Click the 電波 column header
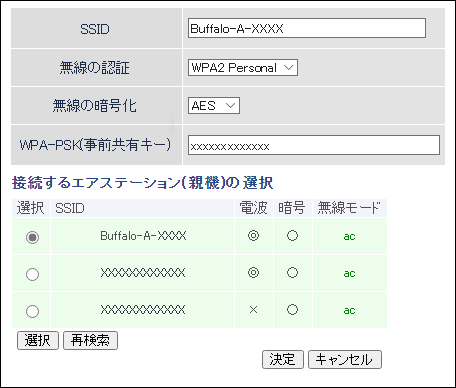 tap(253, 208)
